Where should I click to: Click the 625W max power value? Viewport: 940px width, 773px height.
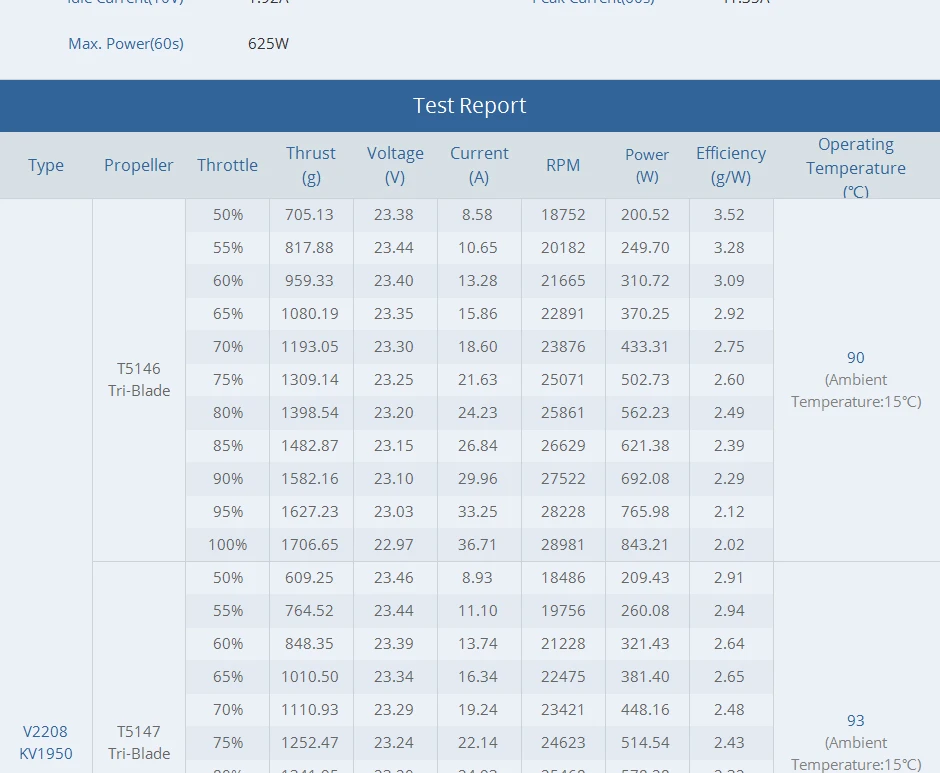[x=268, y=44]
